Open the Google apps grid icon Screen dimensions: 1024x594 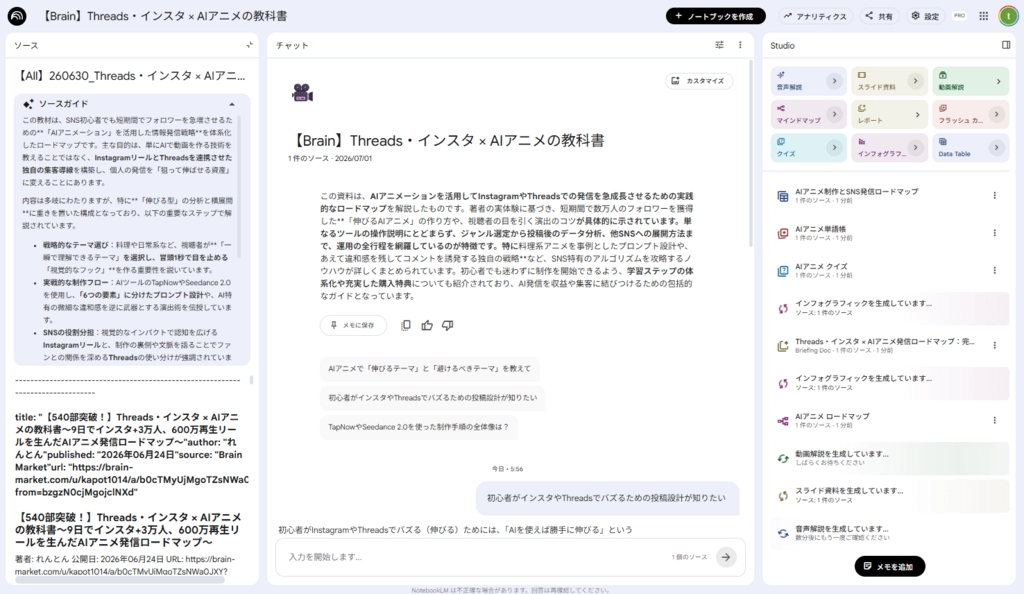pyautogui.click(x=984, y=16)
